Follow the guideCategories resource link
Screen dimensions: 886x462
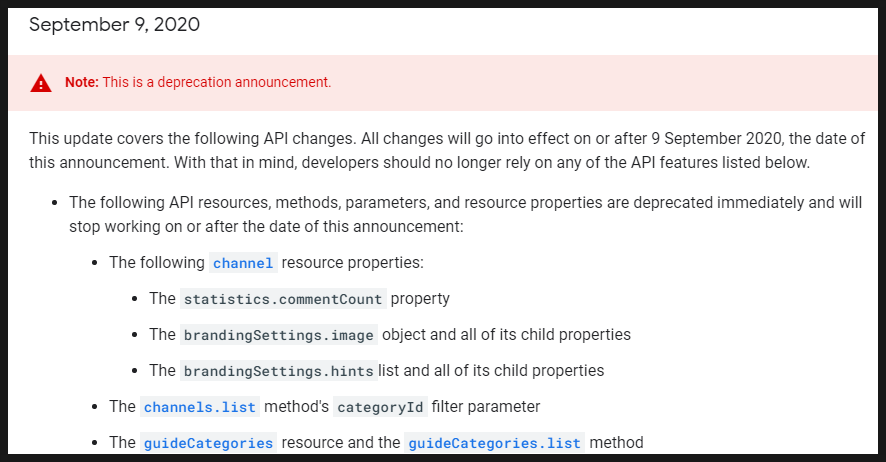click(208, 442)
